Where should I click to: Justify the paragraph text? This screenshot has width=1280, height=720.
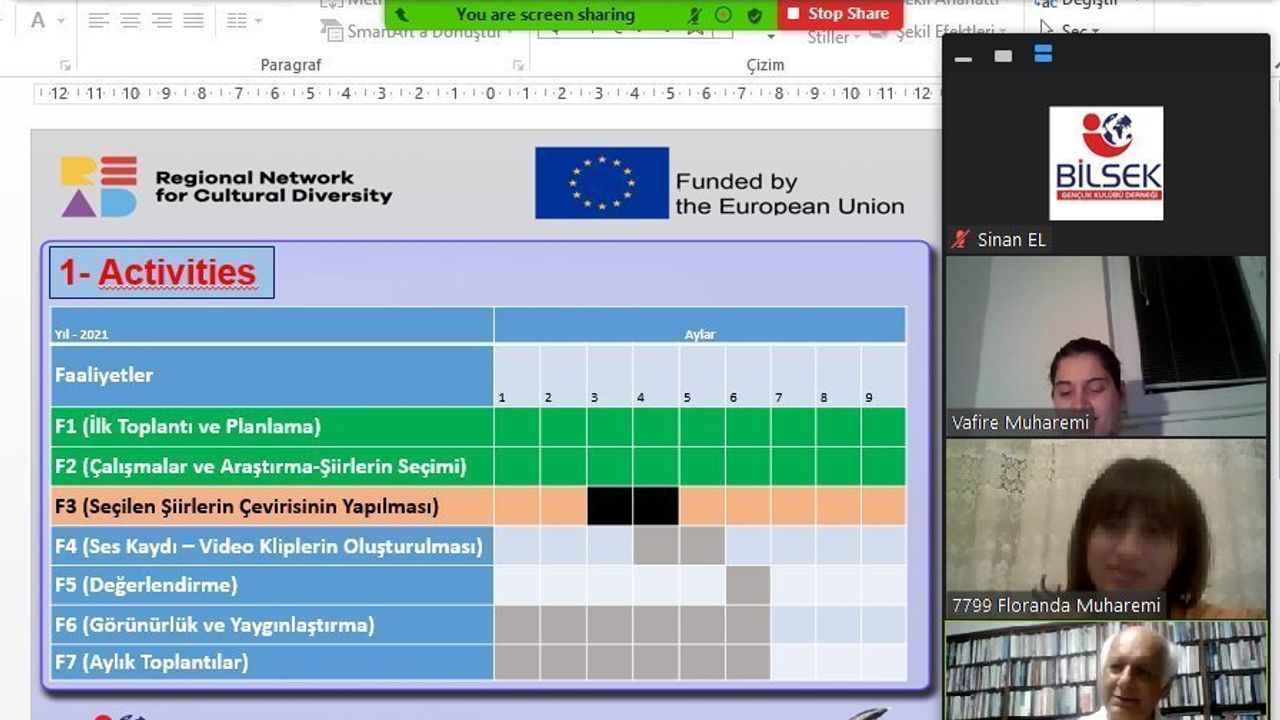[194, 20]
